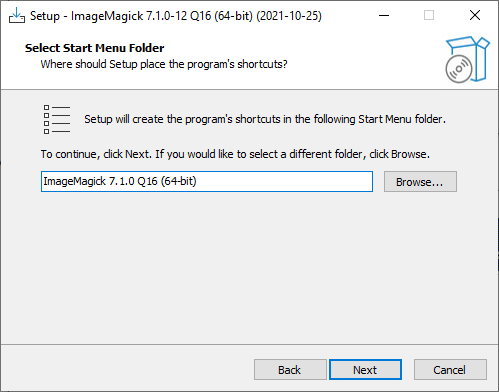Click the empty gray area below folder field
This screenshot has height=392, width=499.
pyautogui.click(x=249, y=267)
